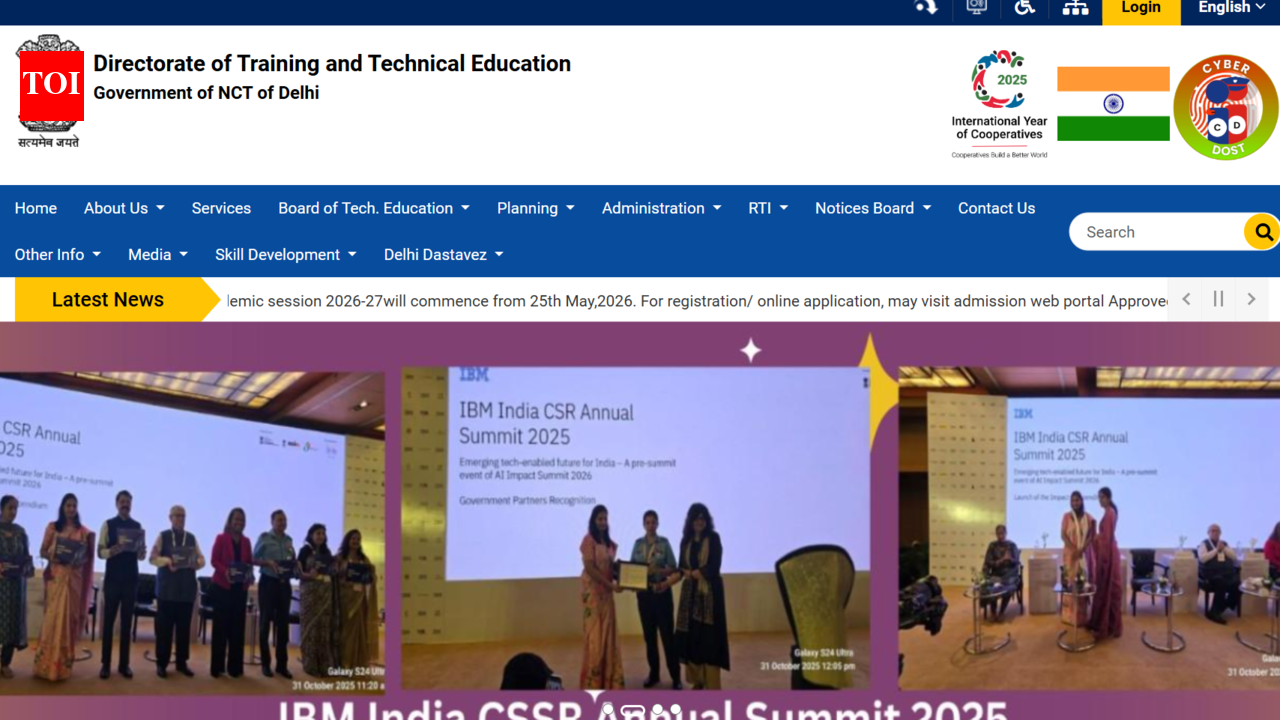Expand Board of Tech. Education menu

click(374, 208)
